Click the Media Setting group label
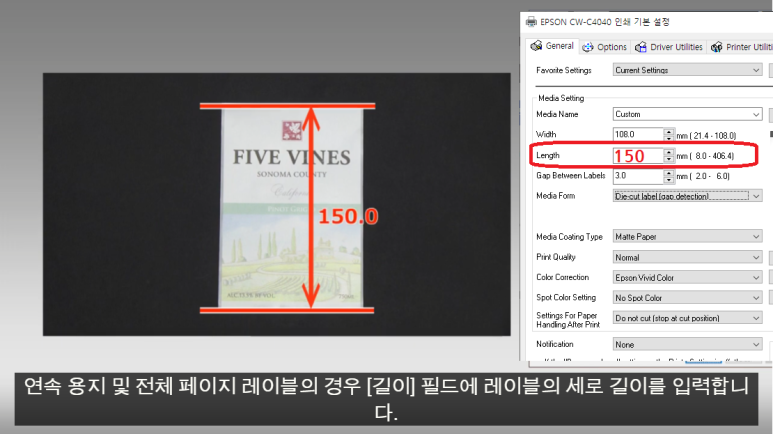 coord(561,98)
